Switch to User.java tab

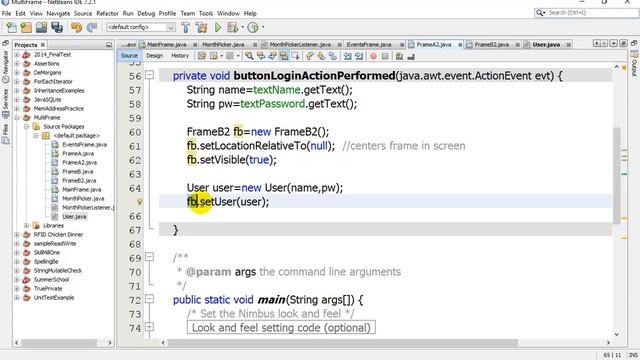(x=546, y=44)
